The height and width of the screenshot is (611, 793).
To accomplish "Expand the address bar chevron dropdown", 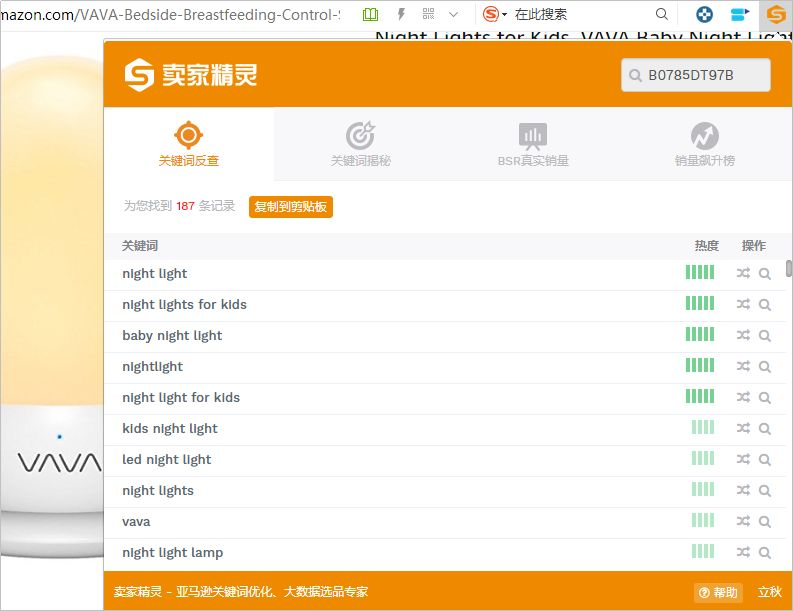I will [453, 15].
